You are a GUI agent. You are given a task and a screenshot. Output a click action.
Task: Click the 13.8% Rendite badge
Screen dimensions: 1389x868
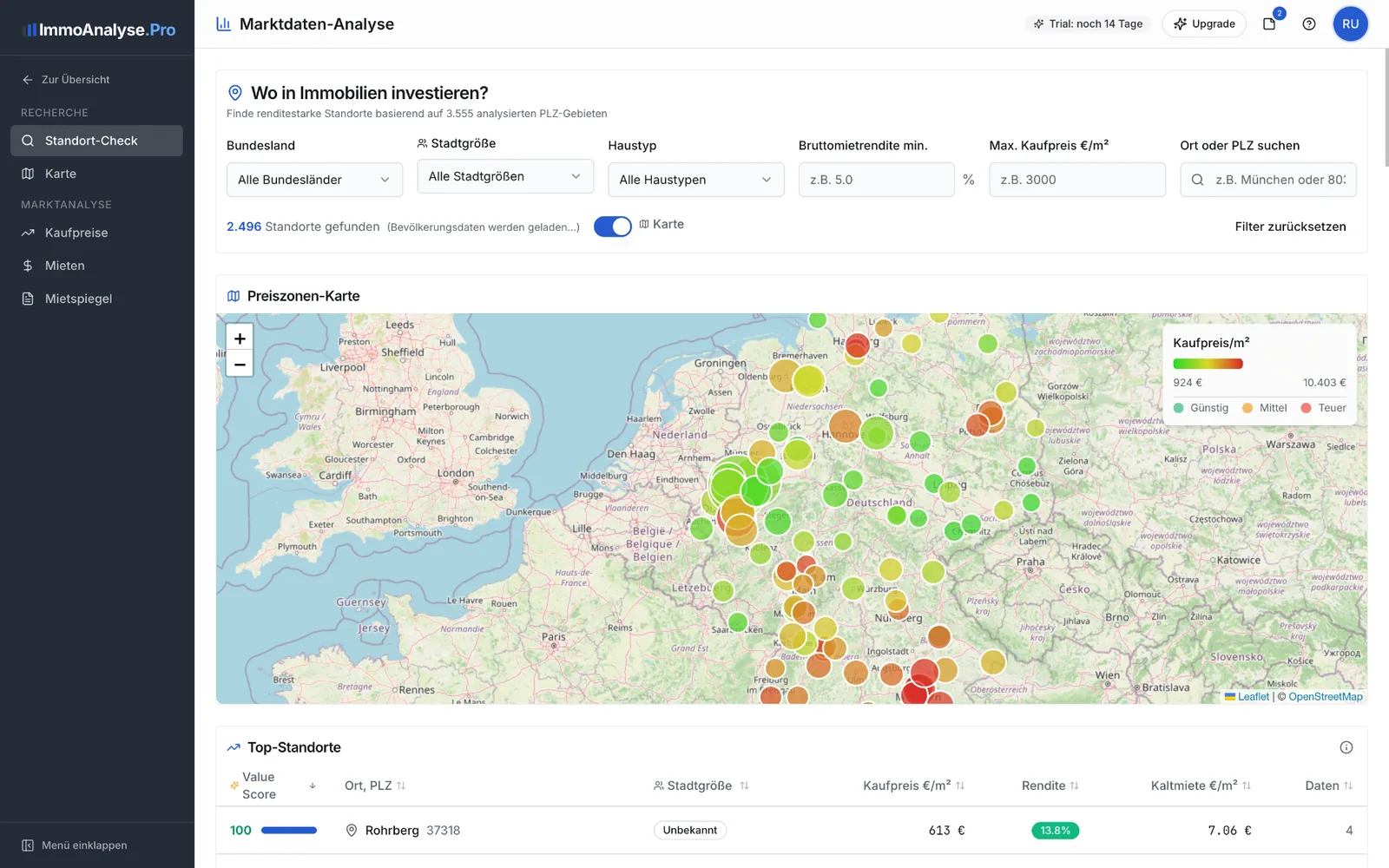pos(1055,831)
